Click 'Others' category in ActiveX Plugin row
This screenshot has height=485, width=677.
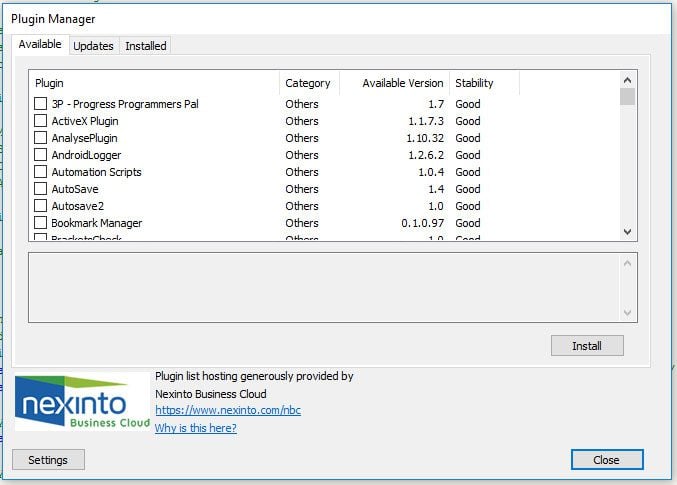(302, 121)
